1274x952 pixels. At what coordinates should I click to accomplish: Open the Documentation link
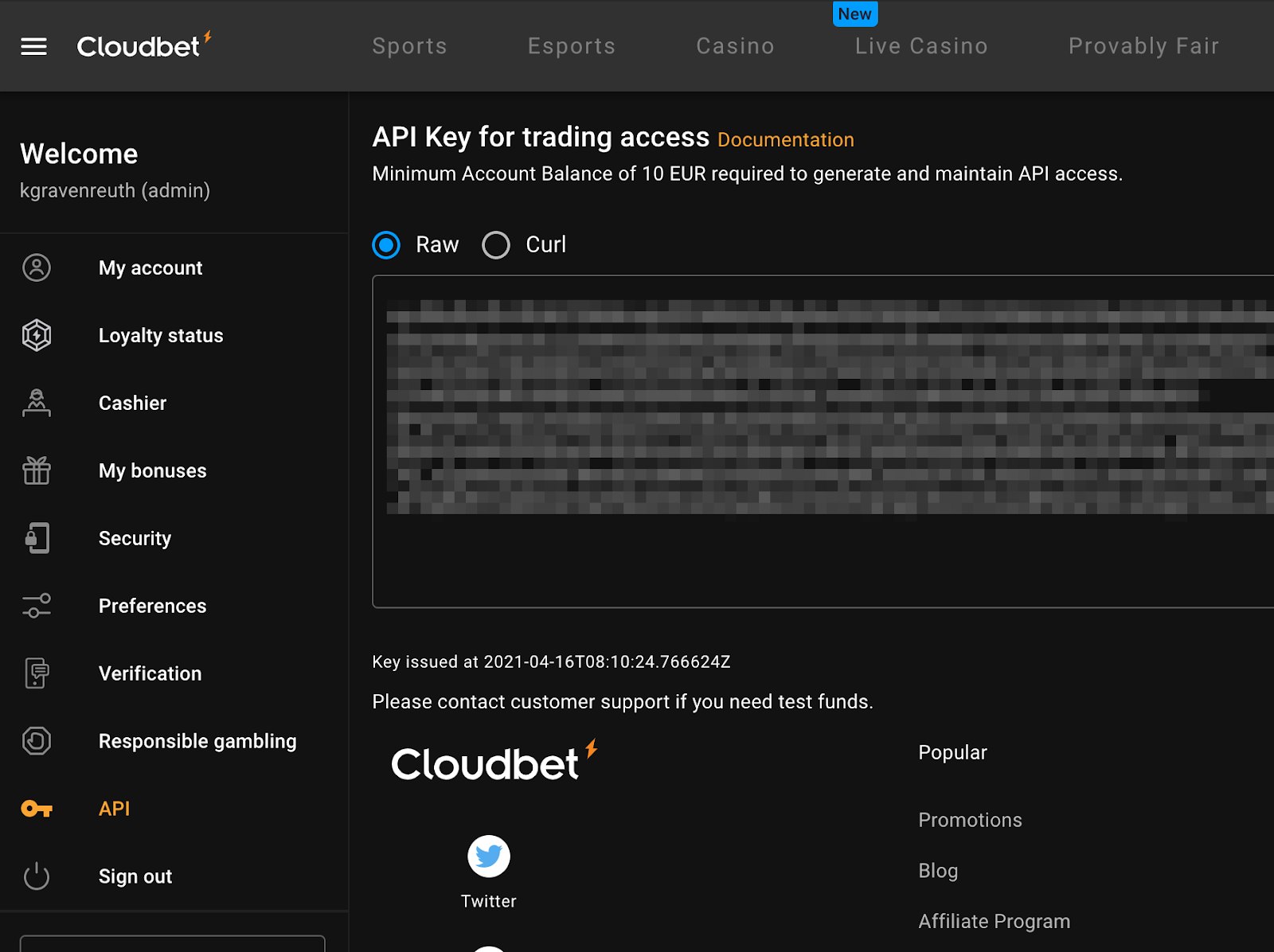click(785, 140)
